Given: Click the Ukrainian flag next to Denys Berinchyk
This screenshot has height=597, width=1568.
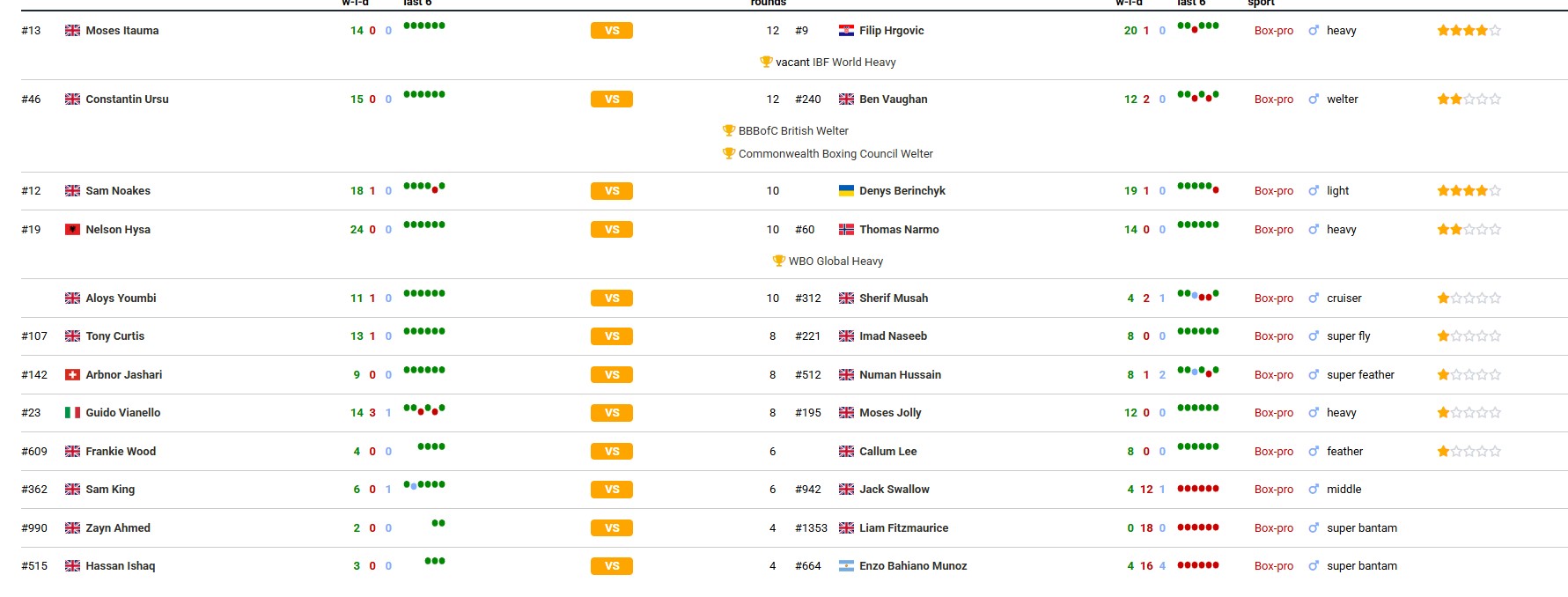Looking at the screenshot, I should (846, 191).
